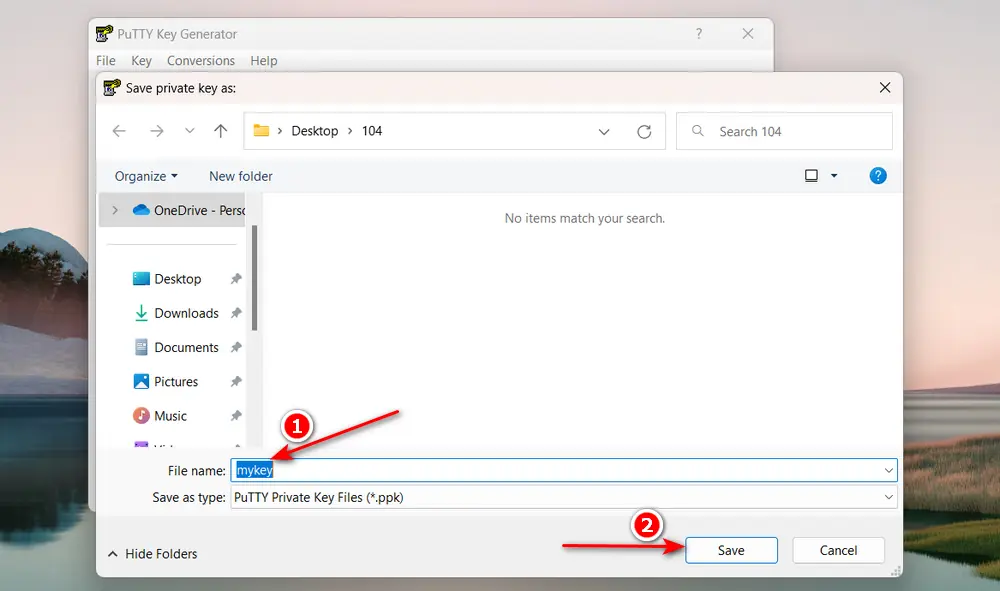Open Get Help with the question mark icon
This screenshot has width=1000, height=591.
(x=877, y=175)
